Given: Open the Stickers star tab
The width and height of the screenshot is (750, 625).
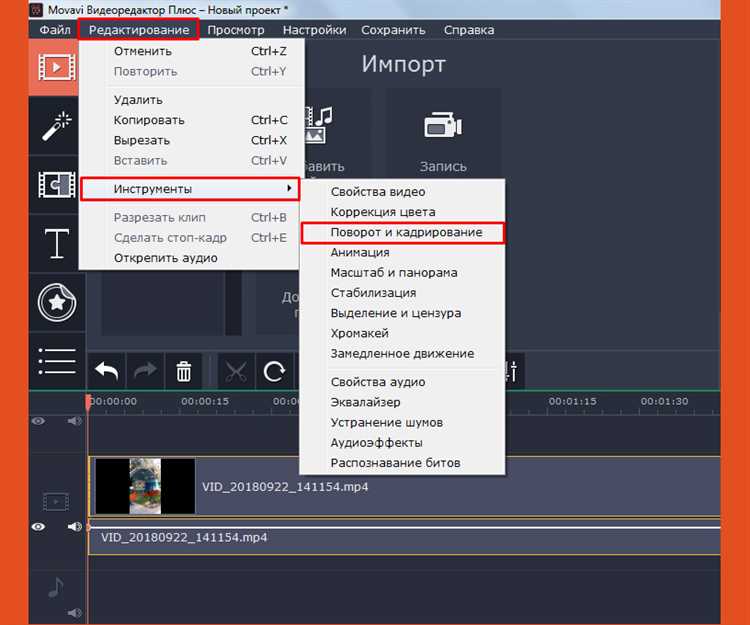Looking at the screenshot, I should 56,302.
